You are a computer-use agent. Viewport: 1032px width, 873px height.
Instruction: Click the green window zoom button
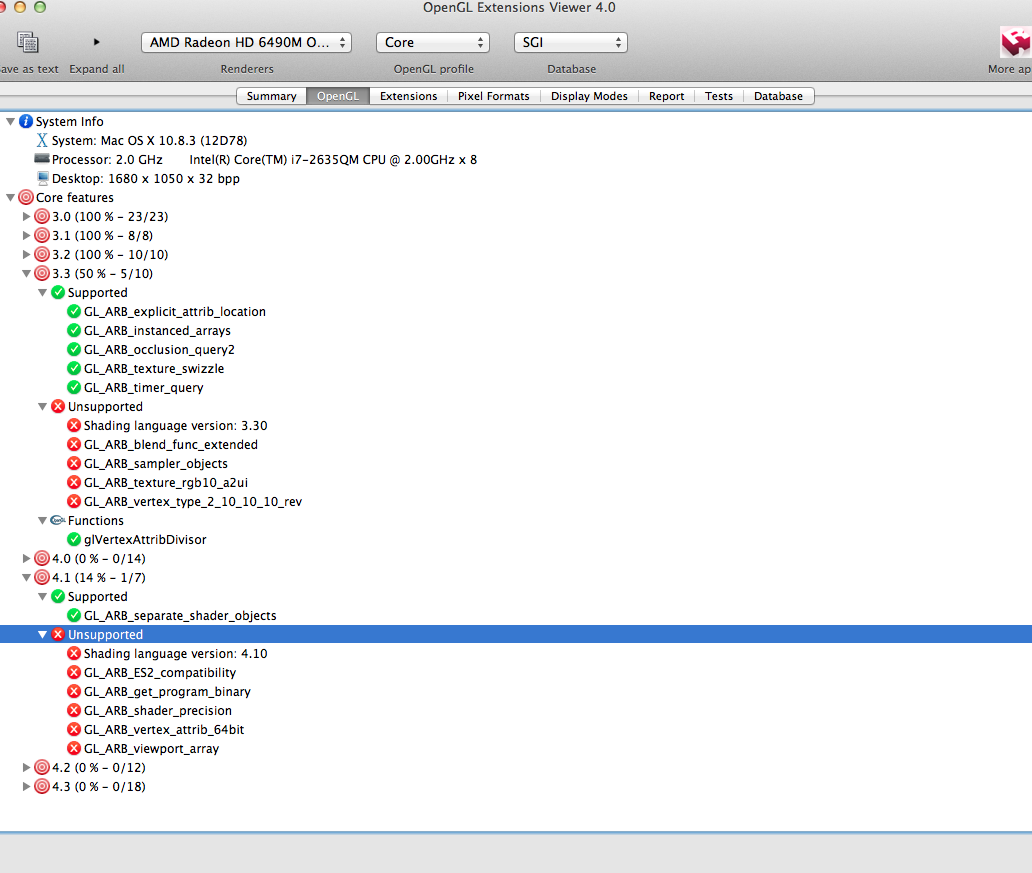coord(39,7)
